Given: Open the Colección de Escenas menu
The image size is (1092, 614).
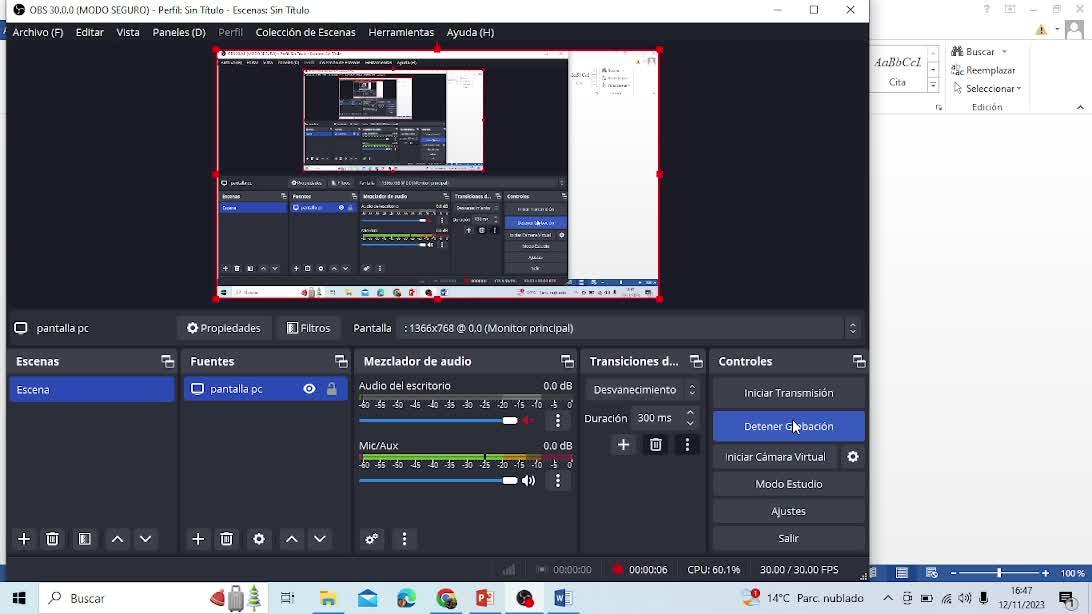Looking at the screenshot, I should point(305,32).
